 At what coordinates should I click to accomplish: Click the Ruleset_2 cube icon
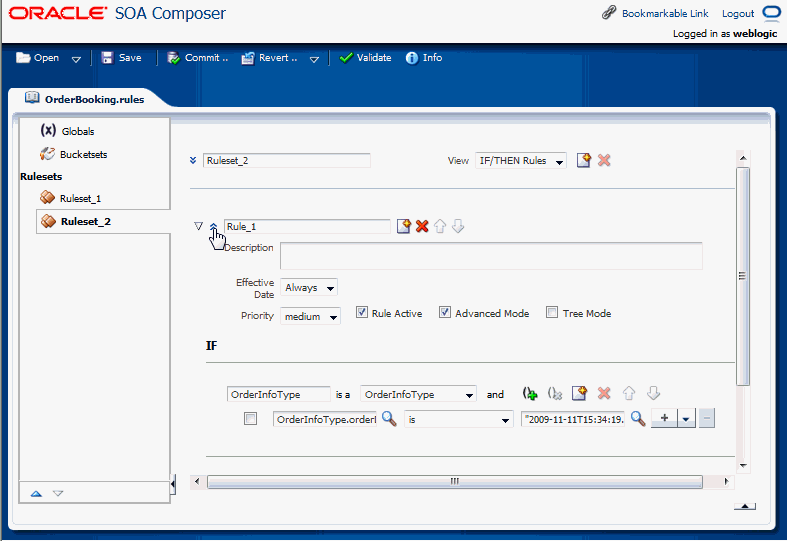(48, 221)
